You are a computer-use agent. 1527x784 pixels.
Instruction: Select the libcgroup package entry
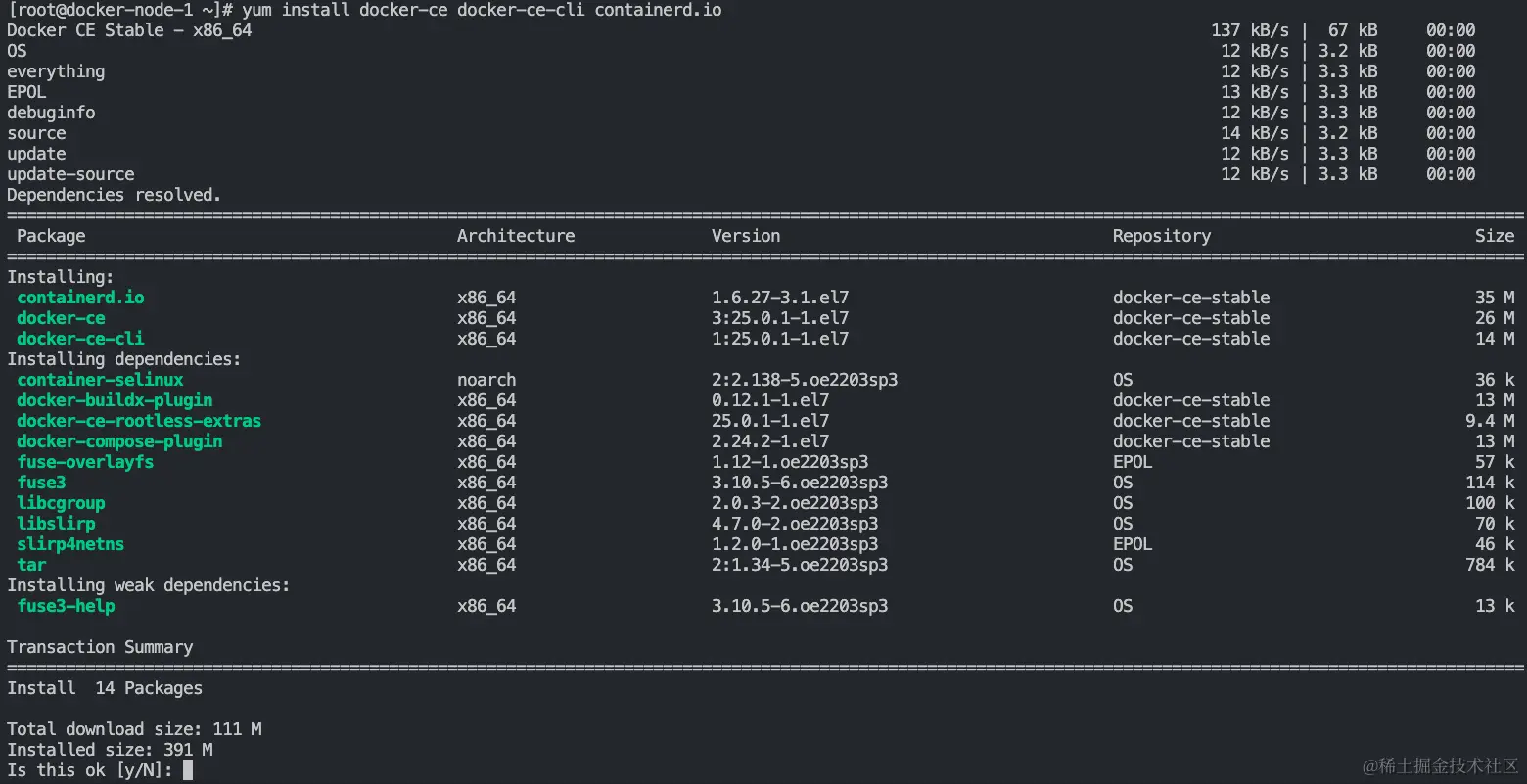pos(61,502)
